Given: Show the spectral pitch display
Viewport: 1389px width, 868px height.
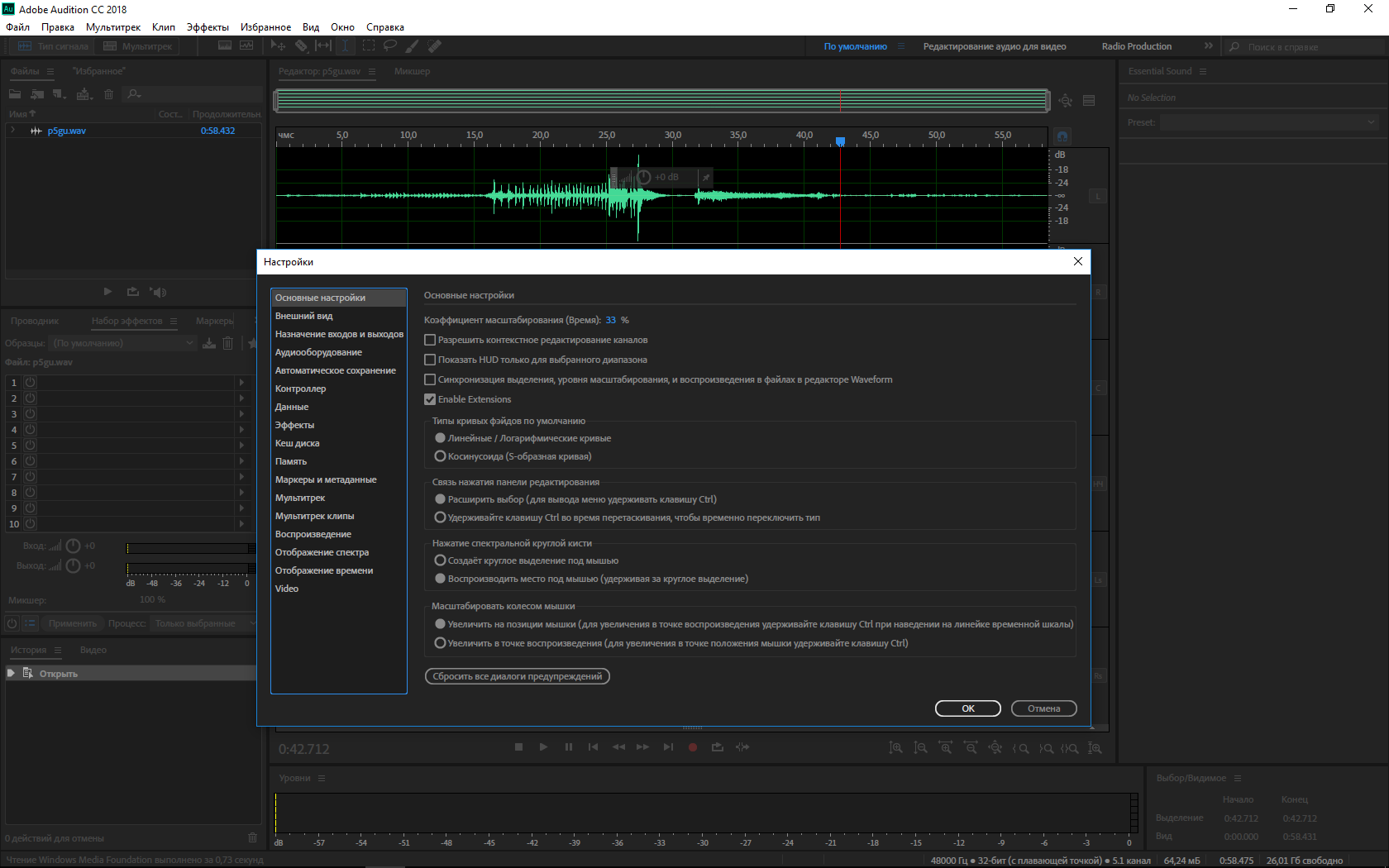Looking at the screenshot, I should click(246, 46).
